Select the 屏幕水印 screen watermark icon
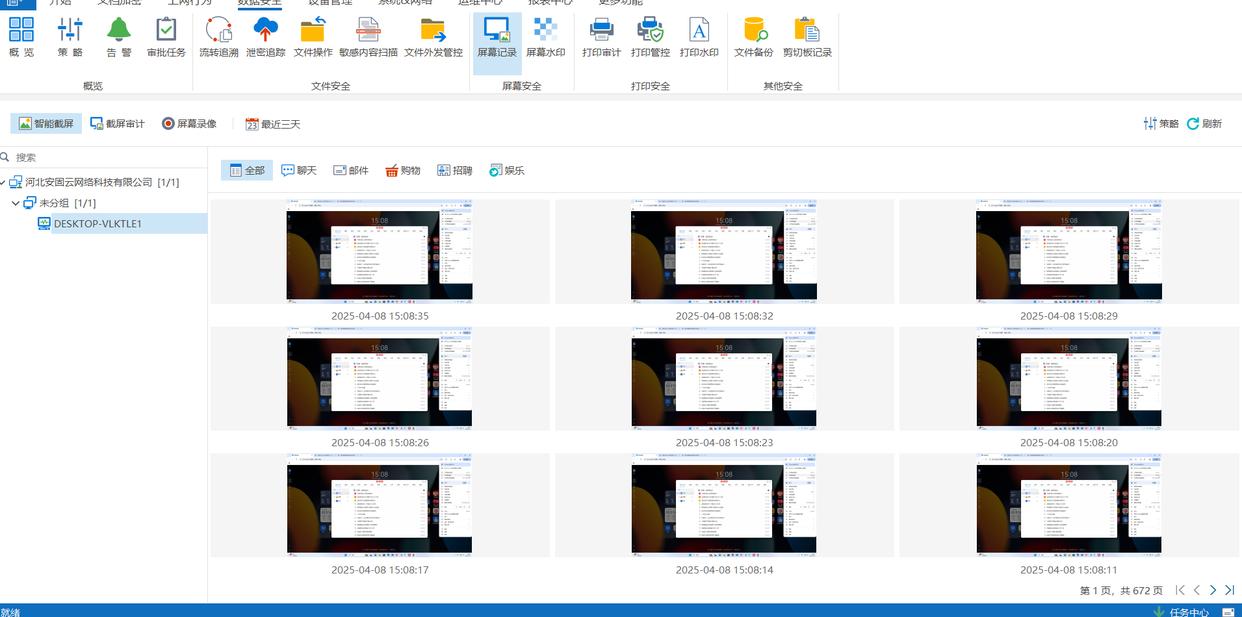The image size is (1242, 617). click(x=545, y=38)
